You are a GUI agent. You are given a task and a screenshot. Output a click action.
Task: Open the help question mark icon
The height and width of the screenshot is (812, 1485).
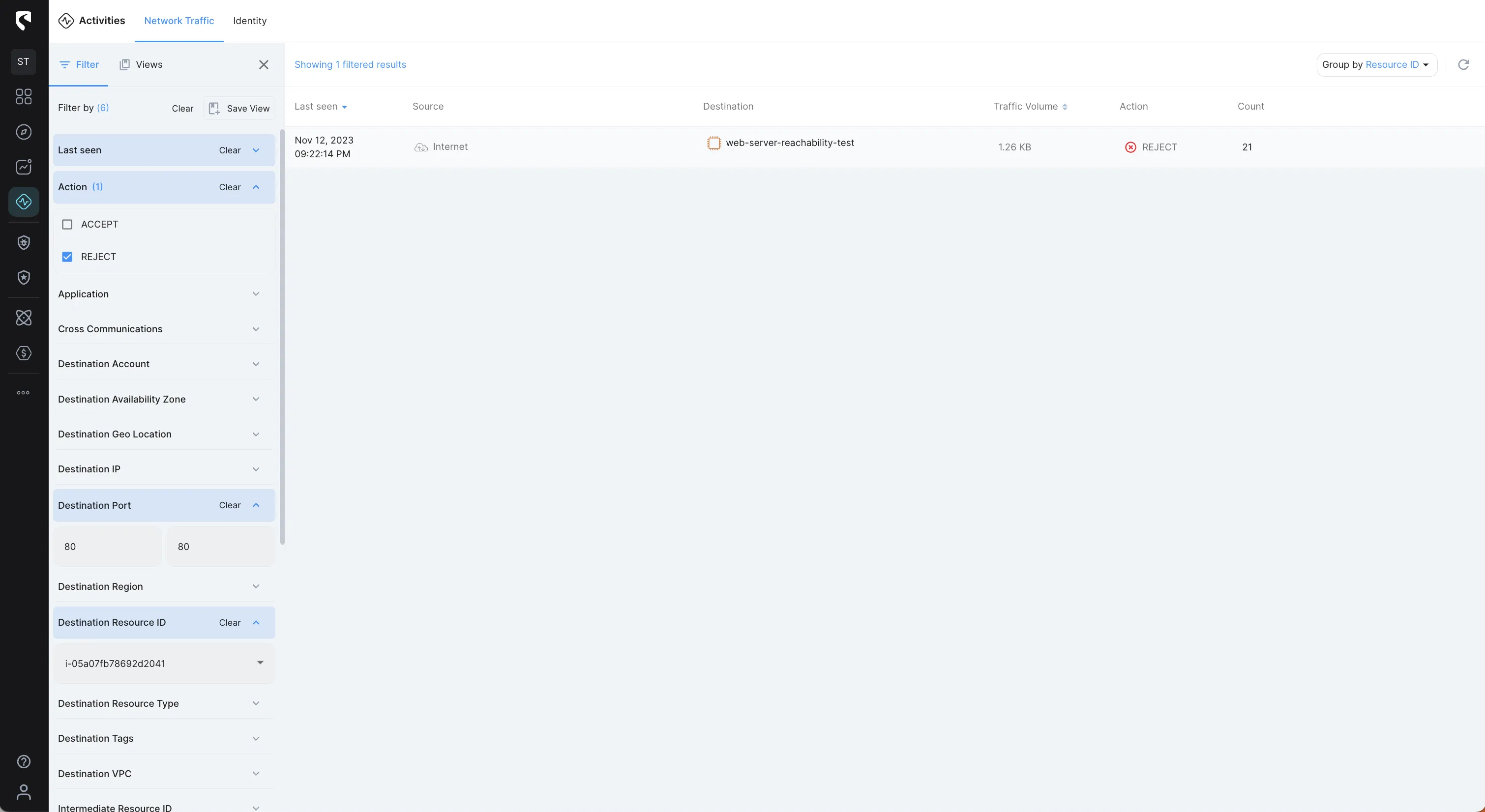point(24,762)
